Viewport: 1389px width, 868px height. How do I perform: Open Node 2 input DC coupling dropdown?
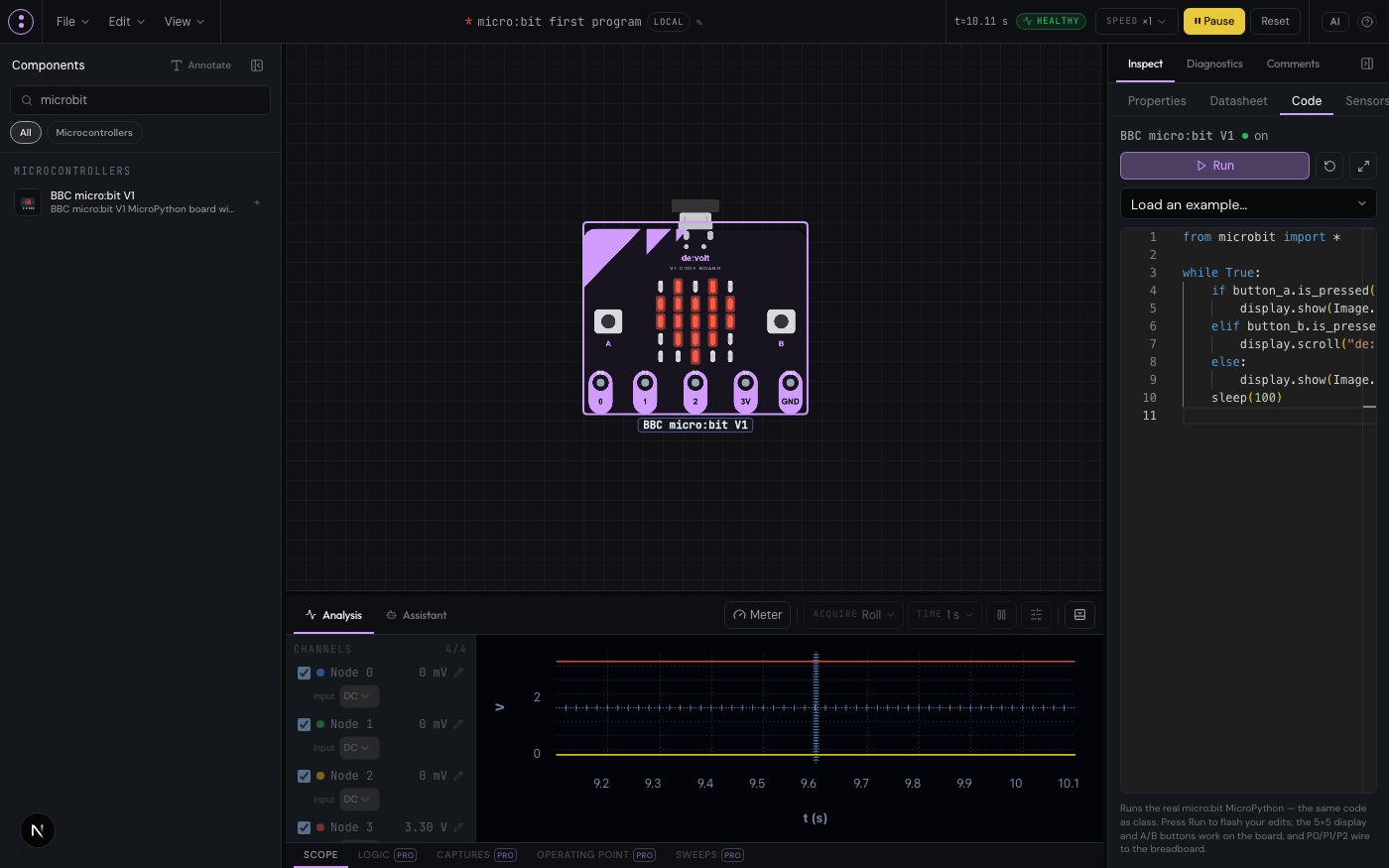[359, 800]
